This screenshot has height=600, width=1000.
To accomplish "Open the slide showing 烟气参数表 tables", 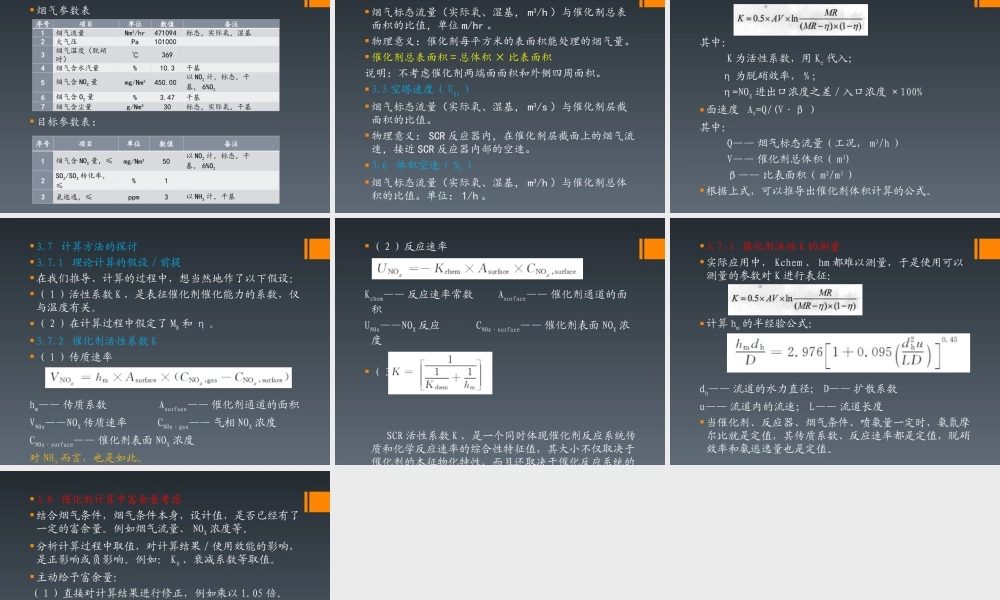I will click(x=165, y=106).
